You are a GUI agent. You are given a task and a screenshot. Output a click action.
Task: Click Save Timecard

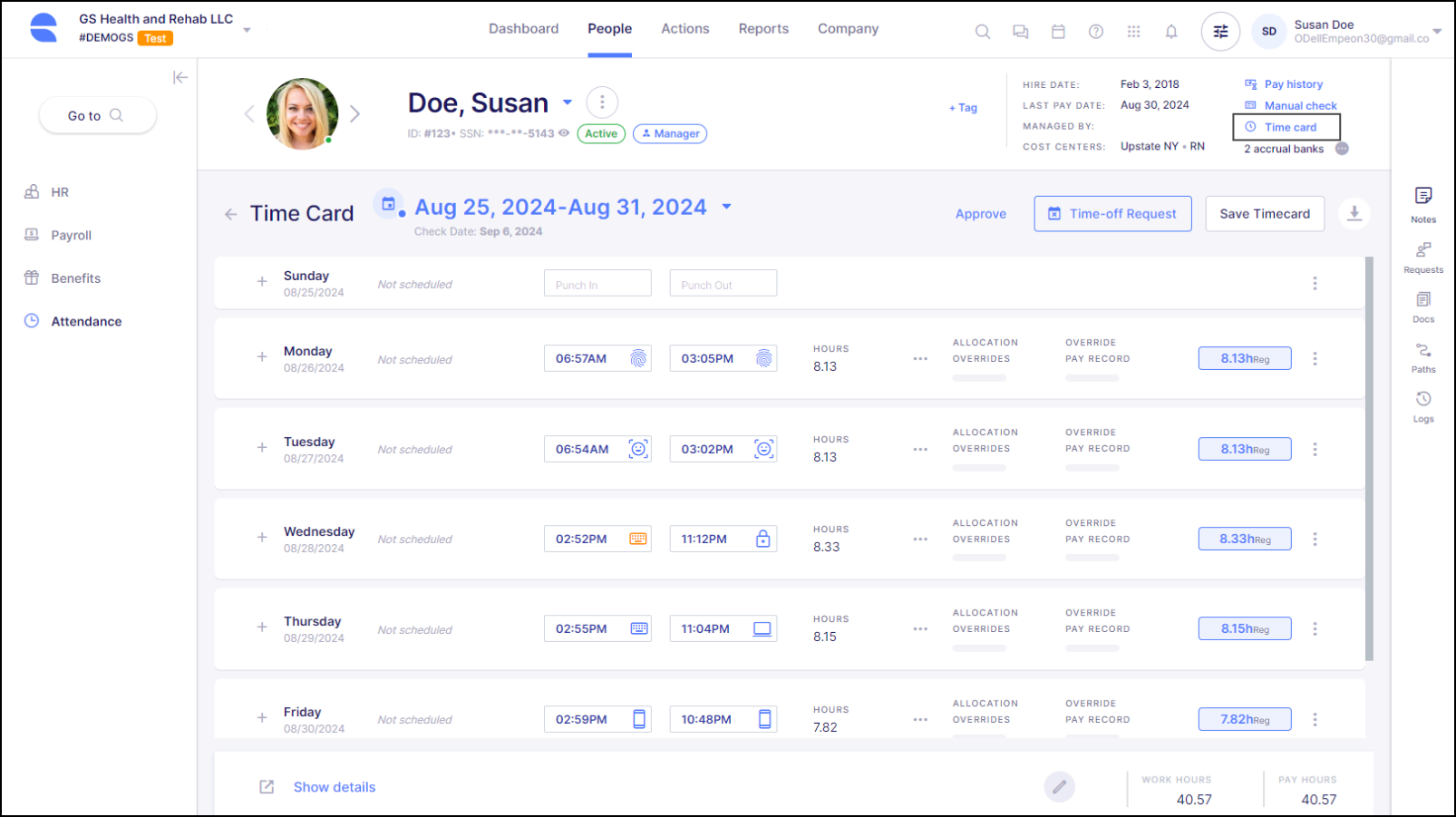pyautogui.click(x=1265, y=213)
